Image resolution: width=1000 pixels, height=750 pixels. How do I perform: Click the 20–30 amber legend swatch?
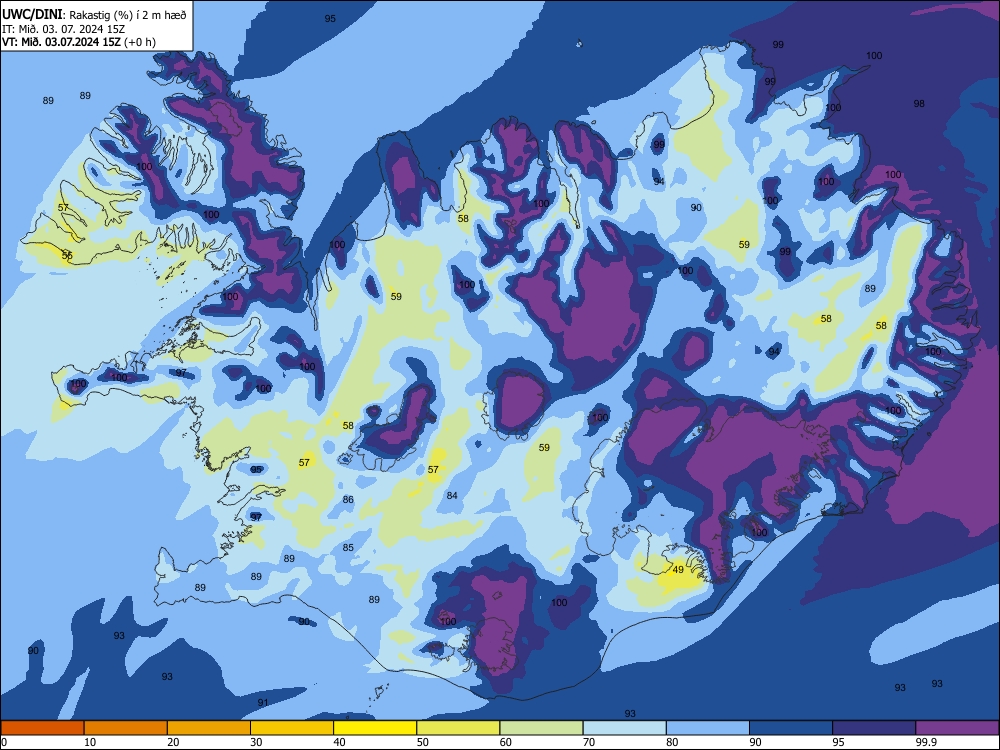(209, 728)
